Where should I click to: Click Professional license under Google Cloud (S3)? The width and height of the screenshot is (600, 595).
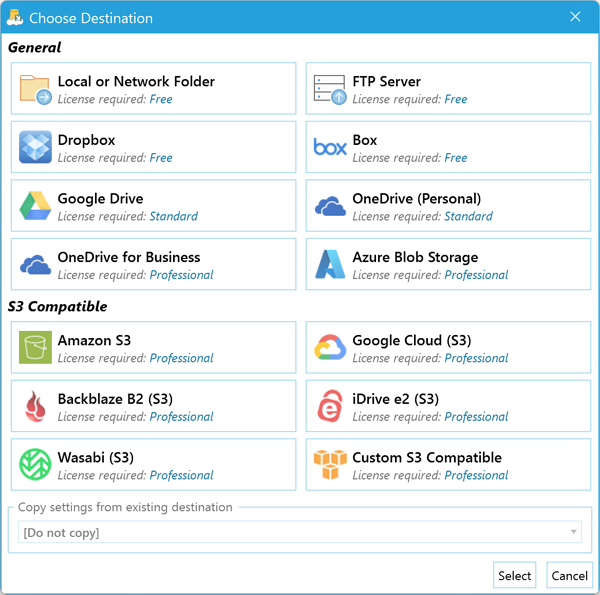476,358
